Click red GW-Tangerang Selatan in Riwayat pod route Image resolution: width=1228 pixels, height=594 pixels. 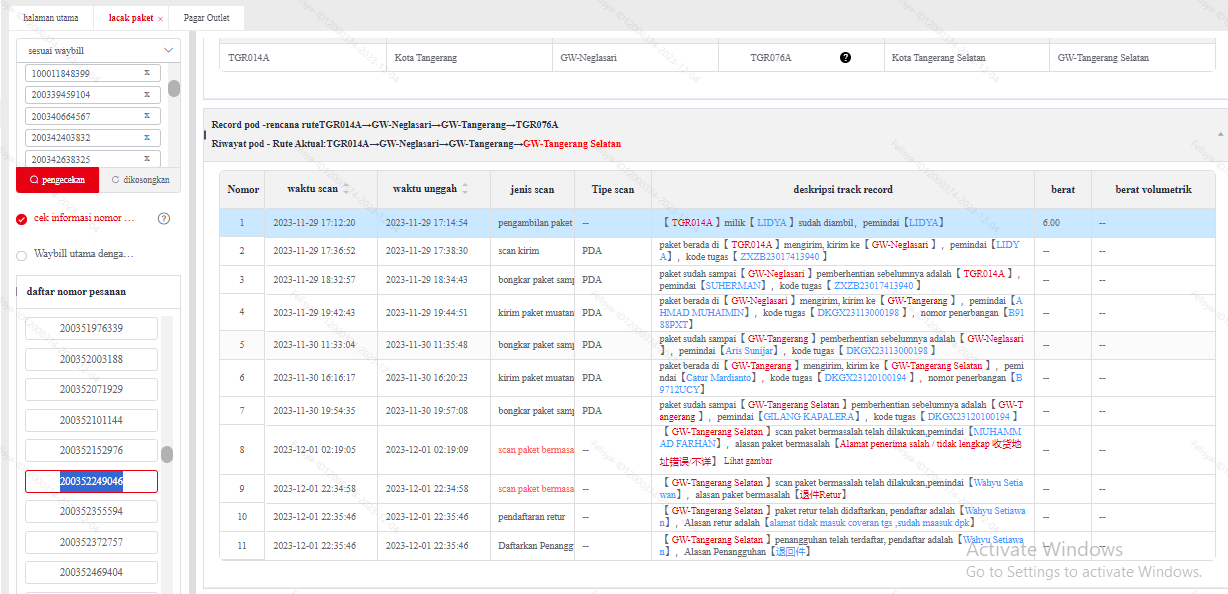click(x=572, y=144)
